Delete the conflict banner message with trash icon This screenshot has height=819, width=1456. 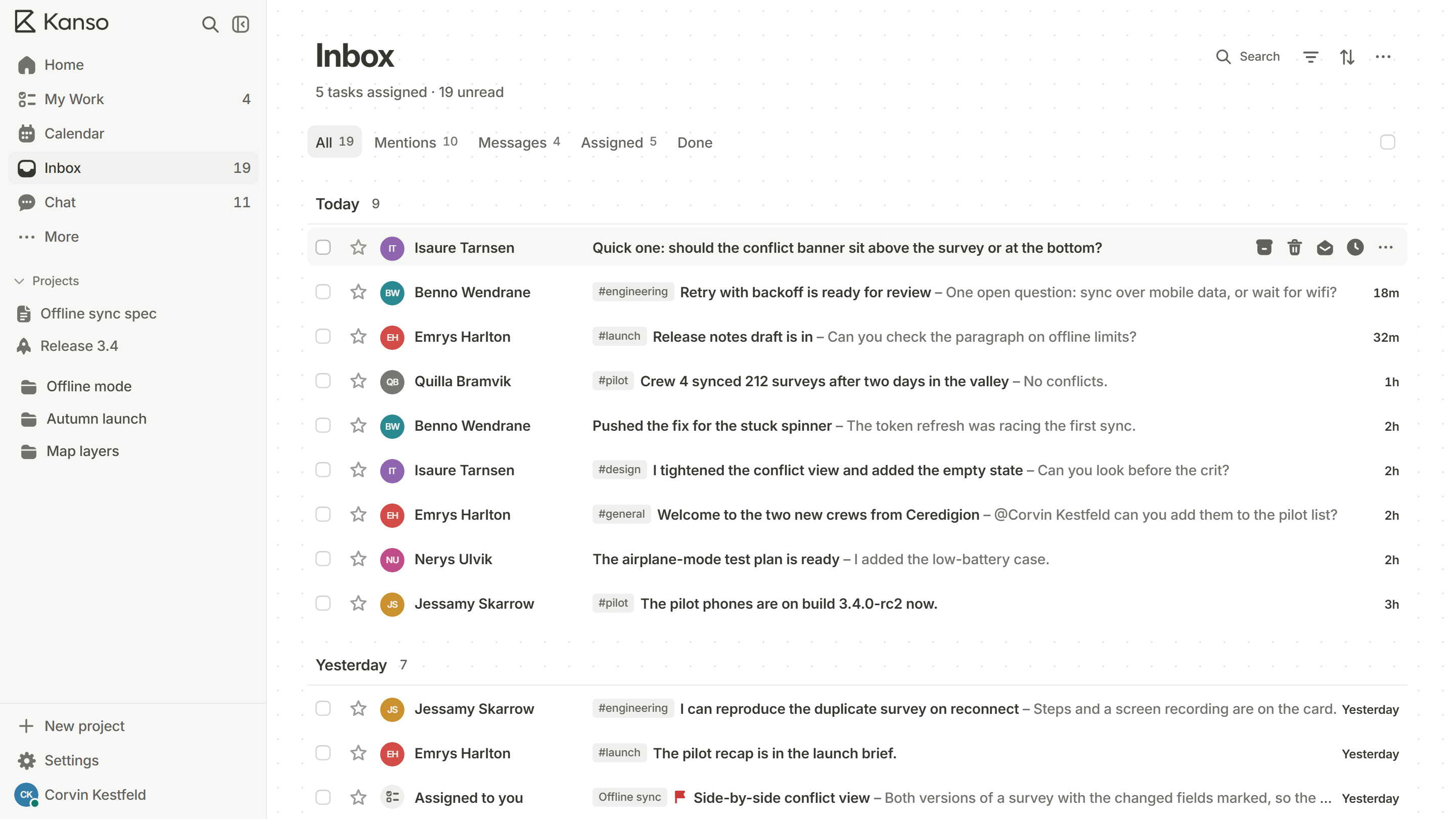[1294, 248]
